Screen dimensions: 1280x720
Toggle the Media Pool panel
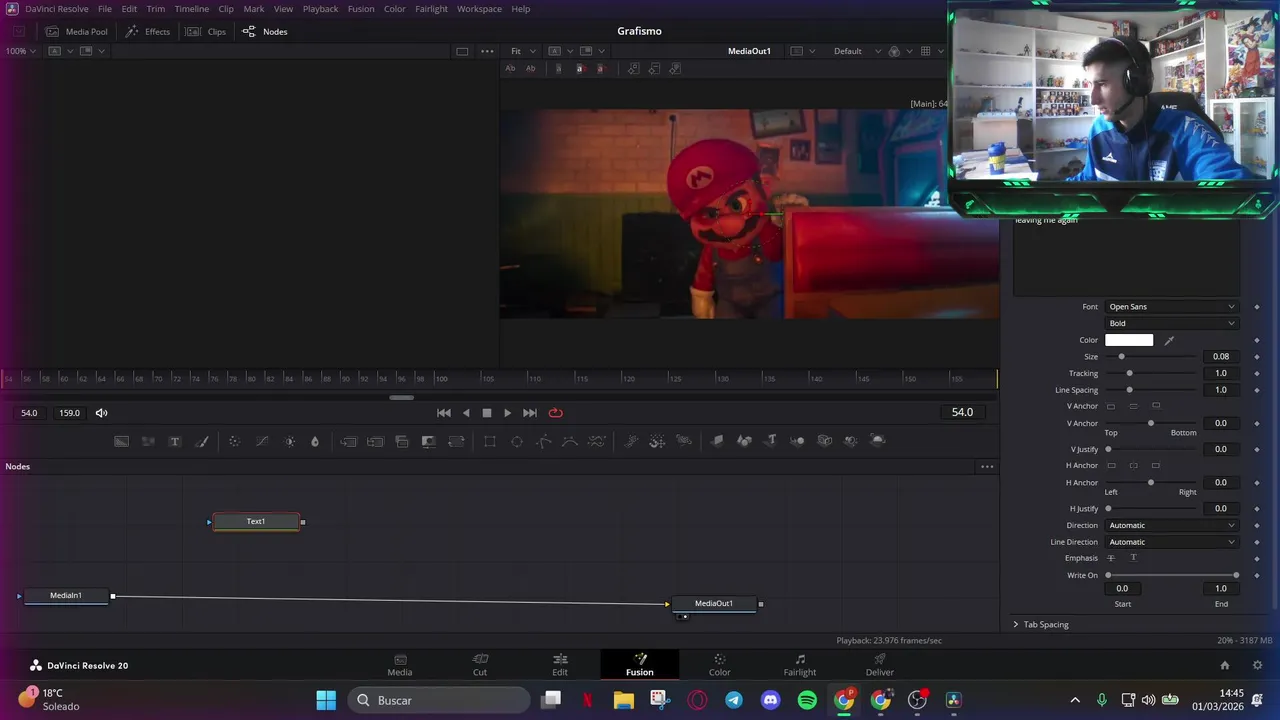point(77,32)
